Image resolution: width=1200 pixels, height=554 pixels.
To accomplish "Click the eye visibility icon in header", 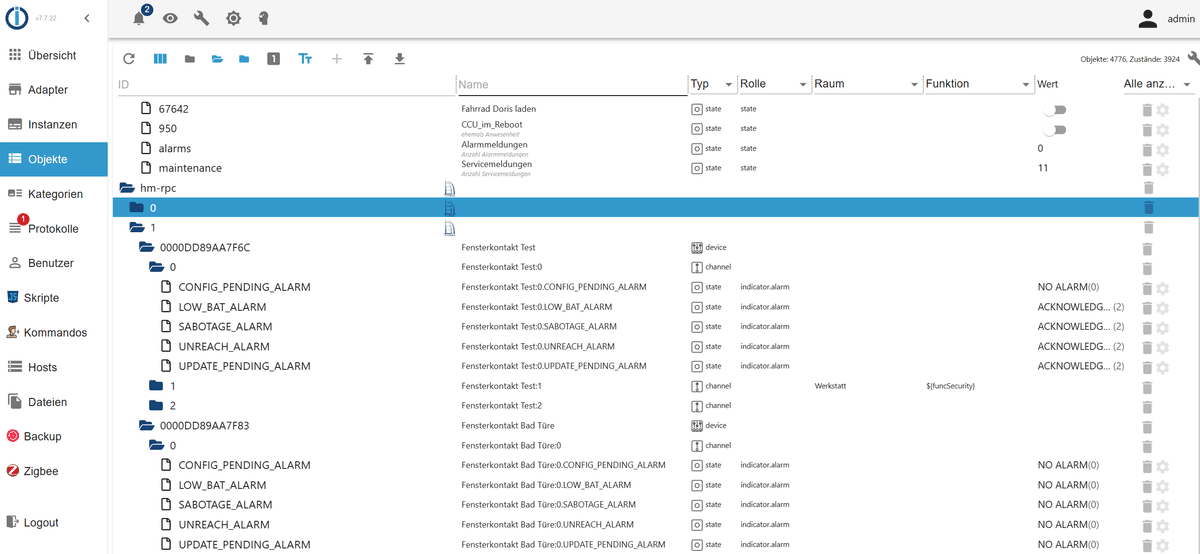I will (x=170, y=18).
